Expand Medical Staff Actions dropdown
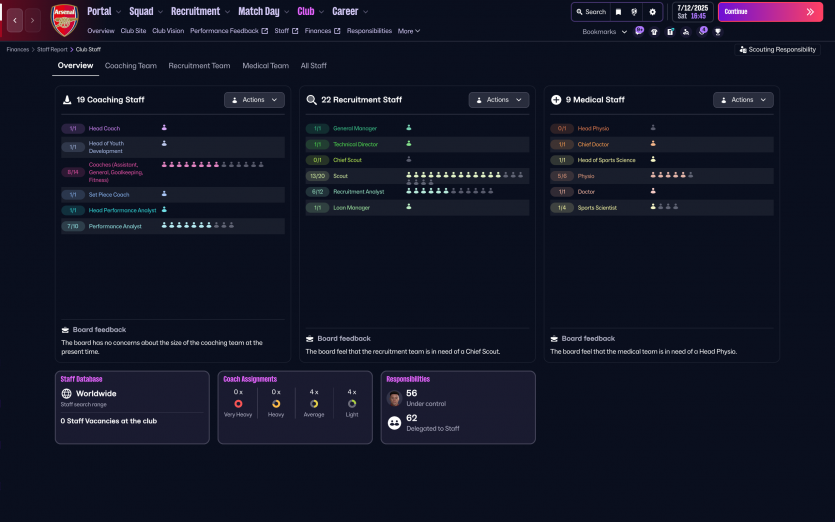835x522 pixels. point(743,100)
